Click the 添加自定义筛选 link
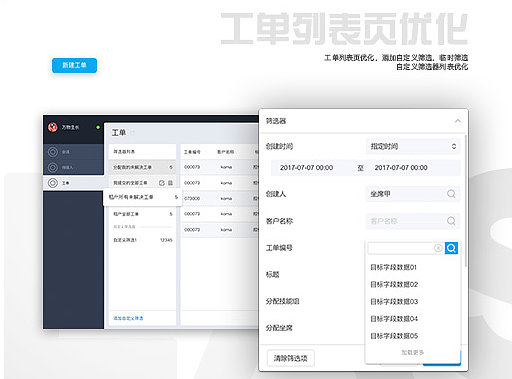 (x=128, y=318)
